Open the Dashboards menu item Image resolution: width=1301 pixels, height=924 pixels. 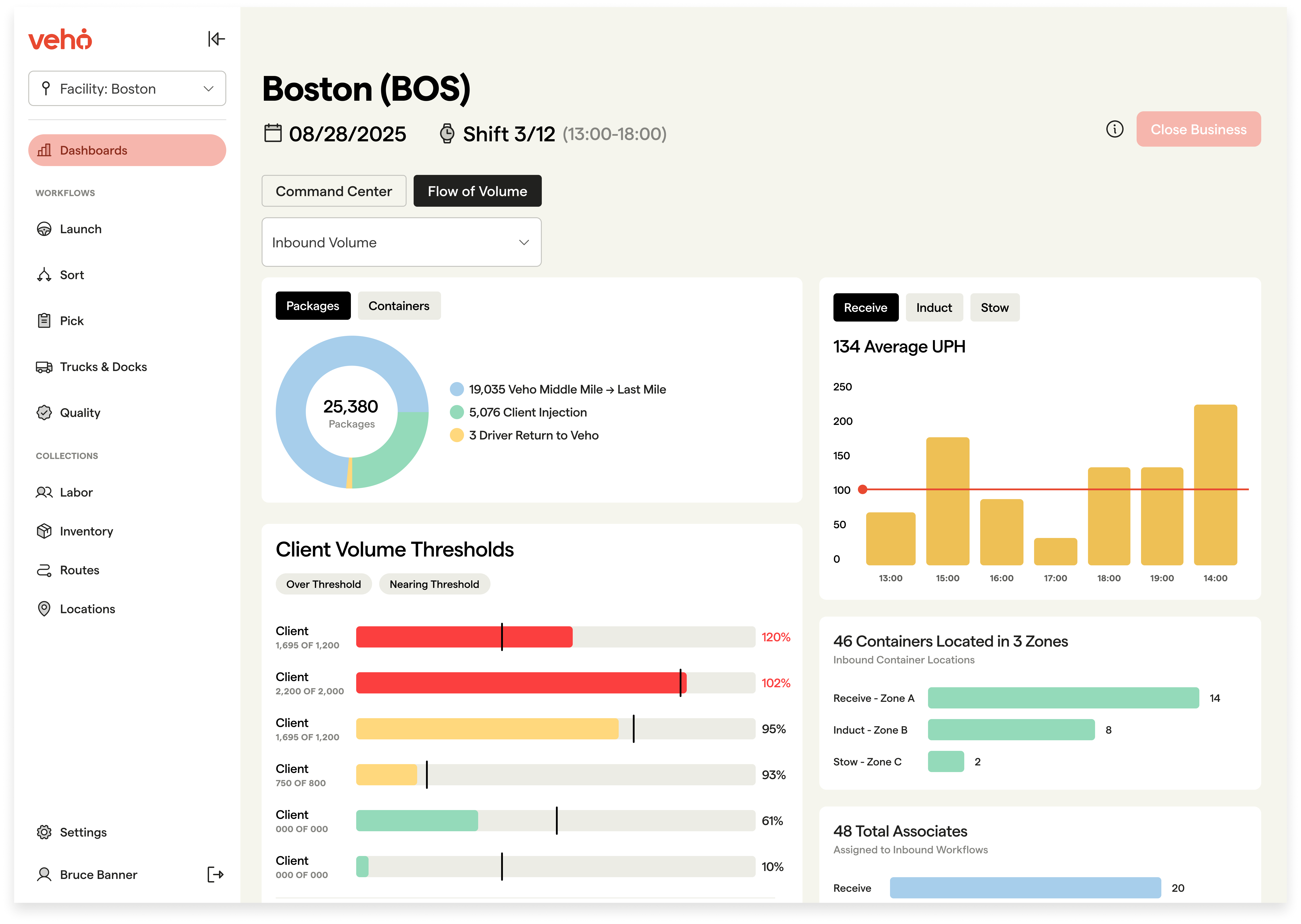(127, 150)
